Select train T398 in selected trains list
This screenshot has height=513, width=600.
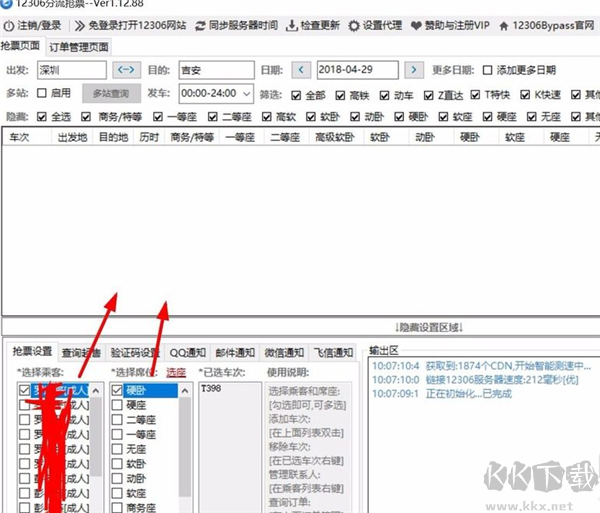coord(211,389)
